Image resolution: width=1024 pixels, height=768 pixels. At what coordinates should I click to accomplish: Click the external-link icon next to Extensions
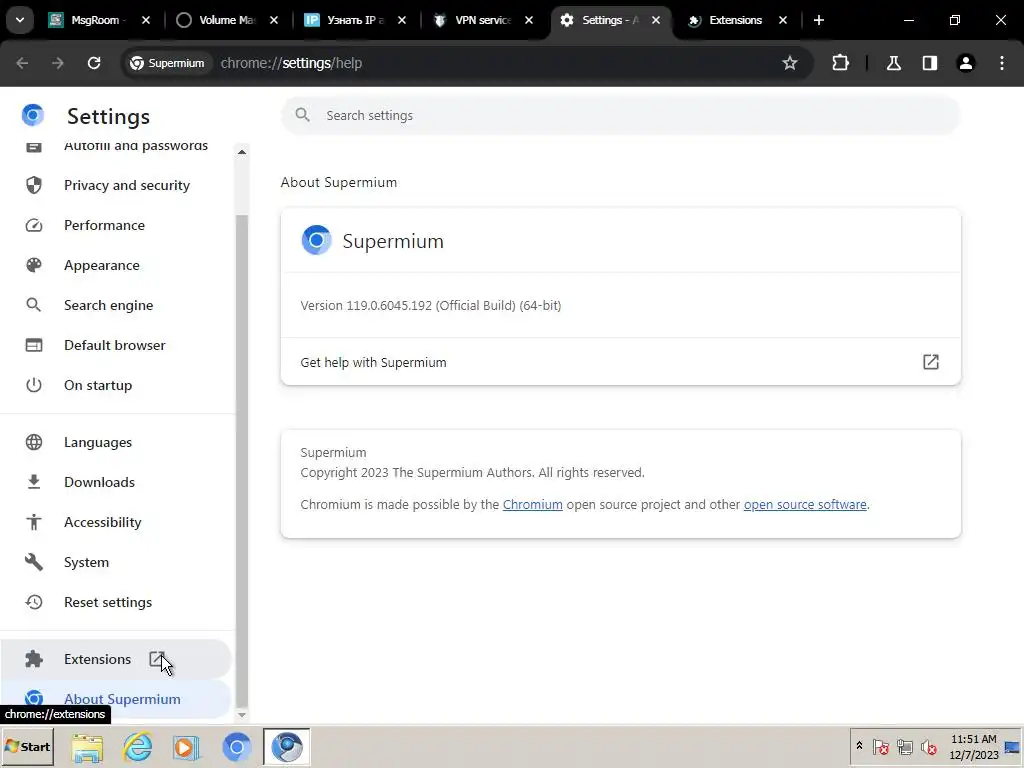[157, 659]
